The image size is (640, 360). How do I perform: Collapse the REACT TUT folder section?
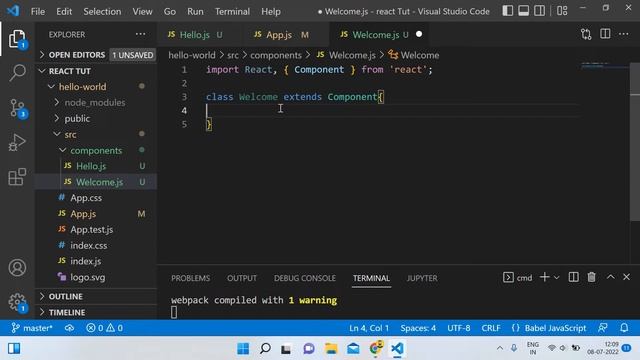click(x=96, y=71)
